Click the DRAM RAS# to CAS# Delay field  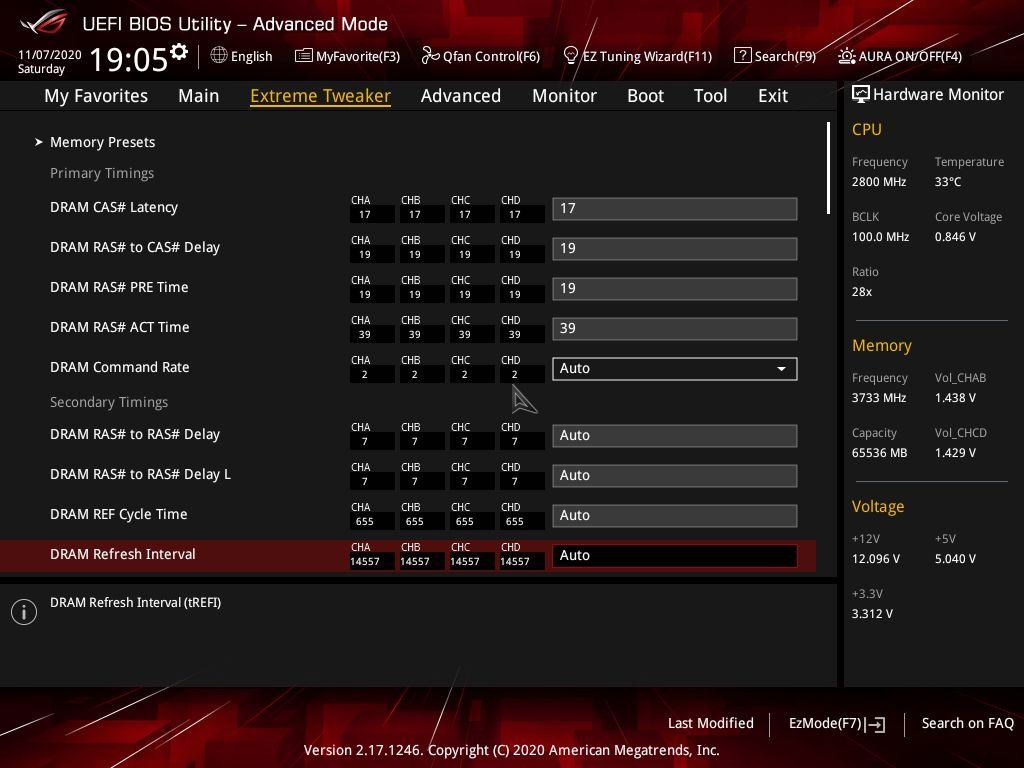pyautogui.click(x=675, y=248)
